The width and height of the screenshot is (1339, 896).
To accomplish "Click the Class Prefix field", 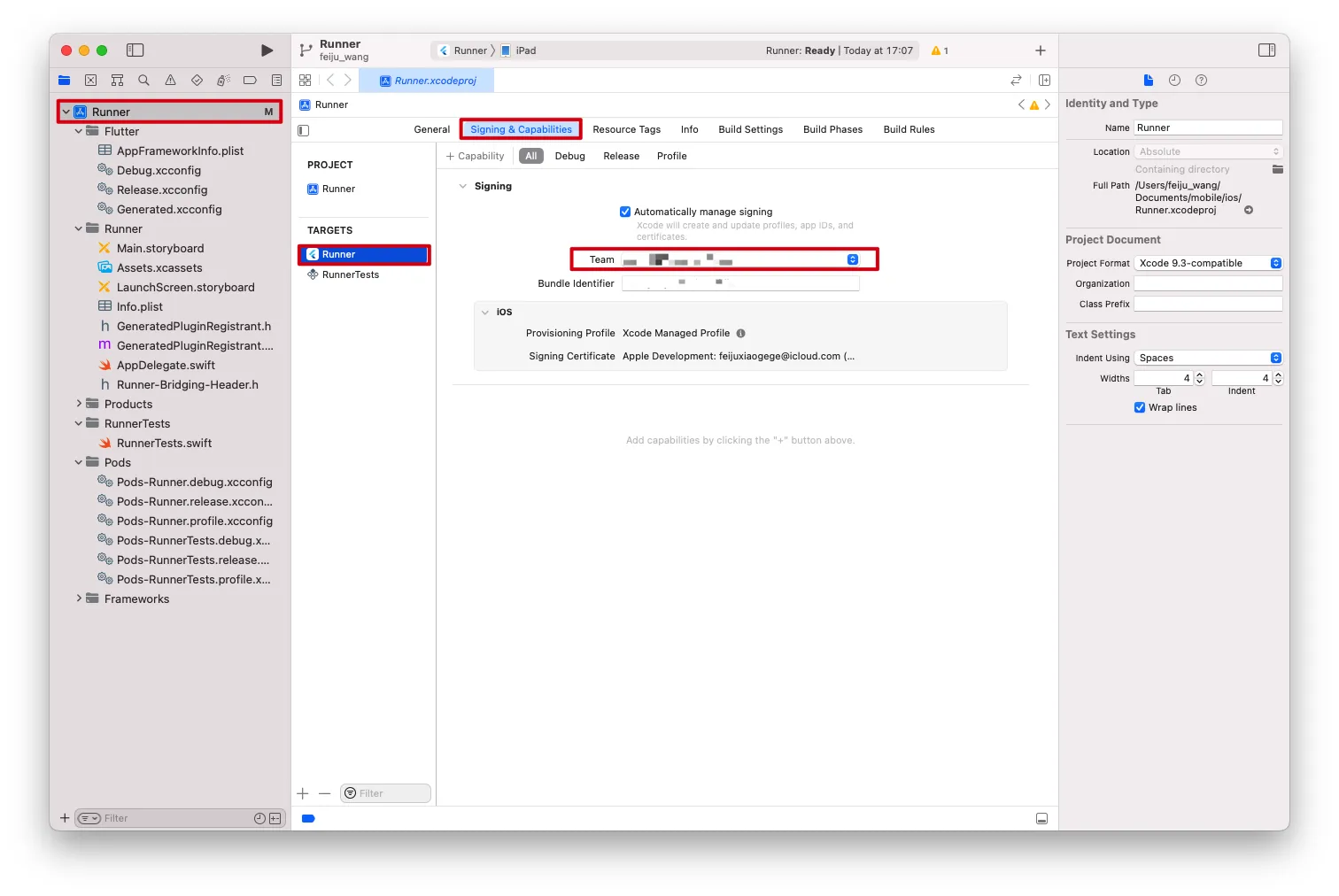I will [1208, 304].
